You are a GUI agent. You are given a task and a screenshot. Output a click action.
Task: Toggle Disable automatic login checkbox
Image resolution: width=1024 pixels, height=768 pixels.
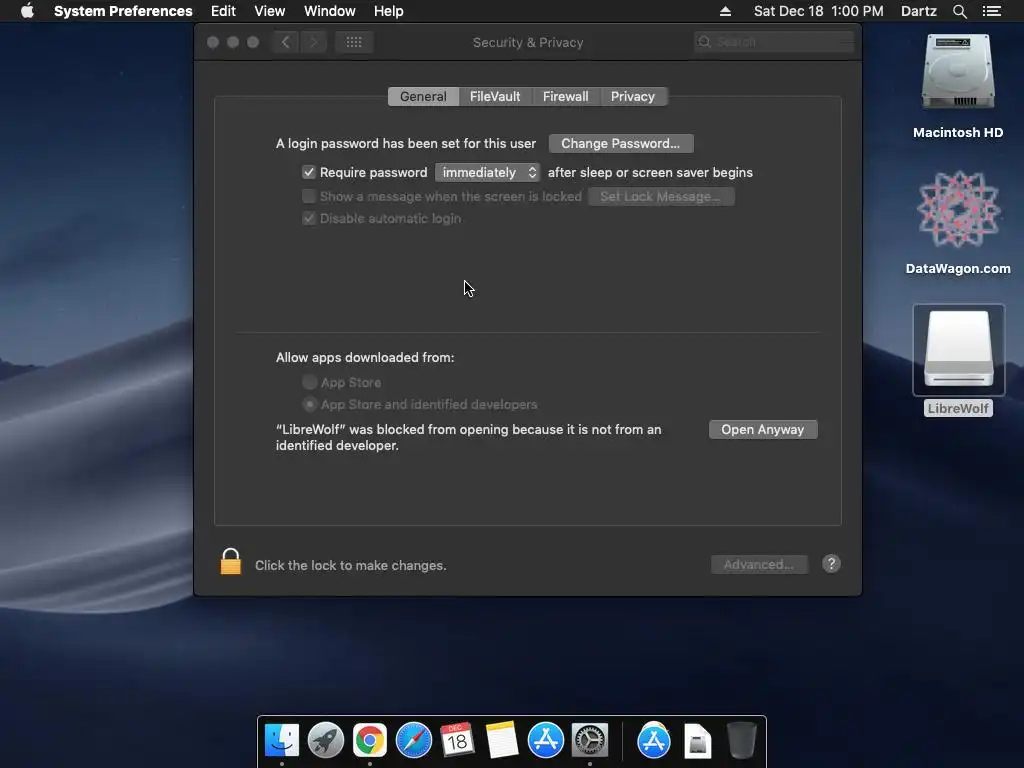[309, 218]
